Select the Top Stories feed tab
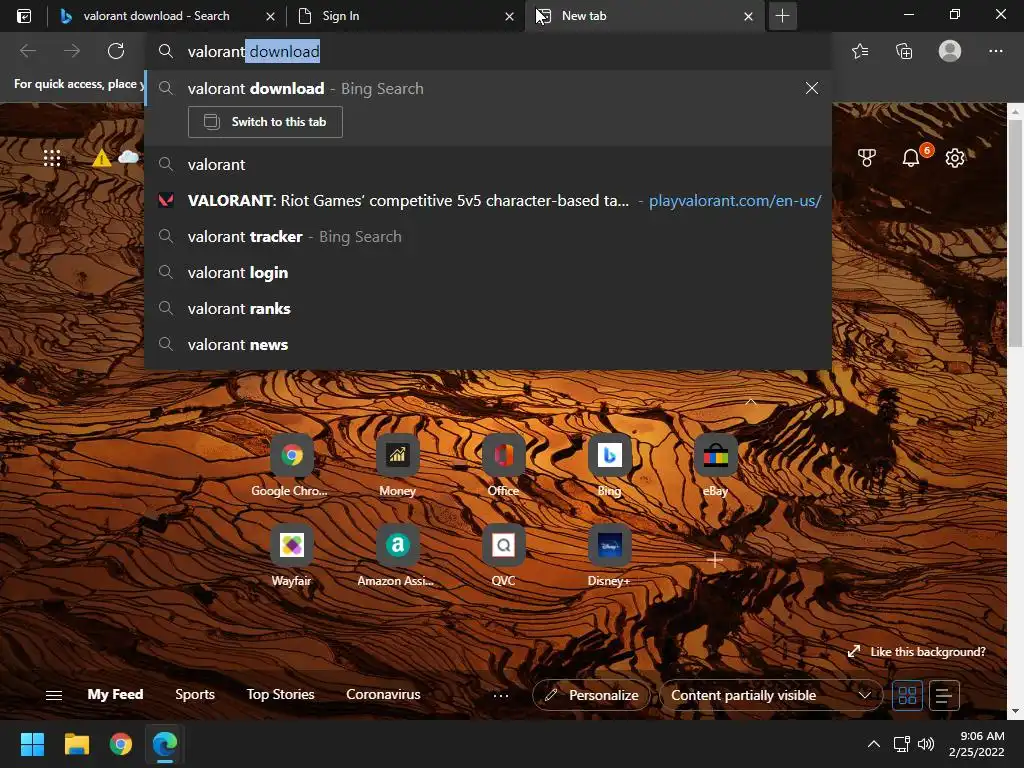 point(280,694)
